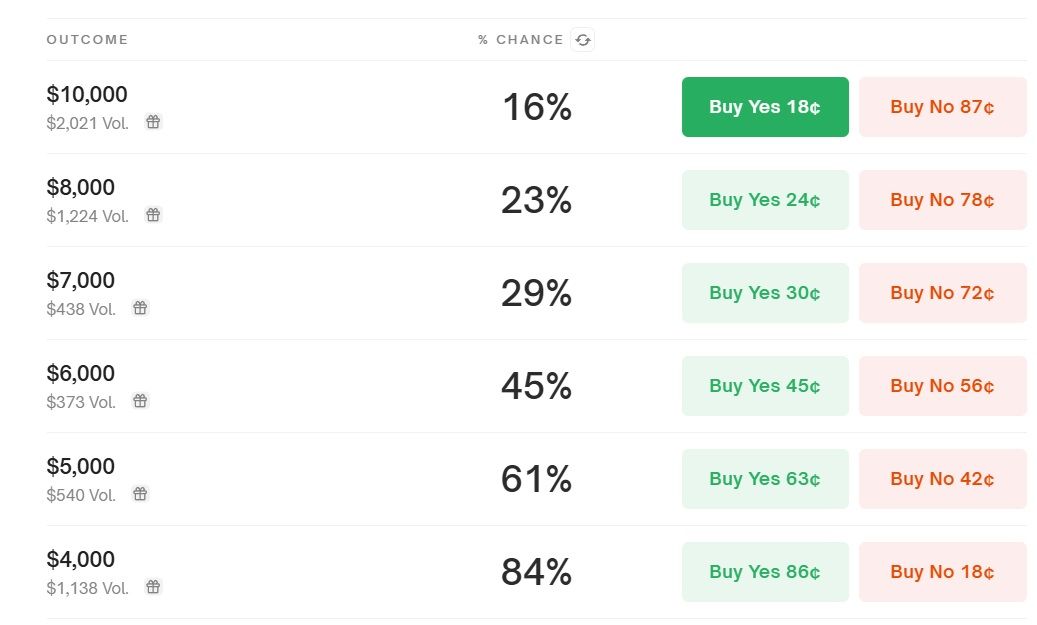Open the $10,000 outcome row
The width and height of the screenshot is (1037, 625).
pos(87,95)
